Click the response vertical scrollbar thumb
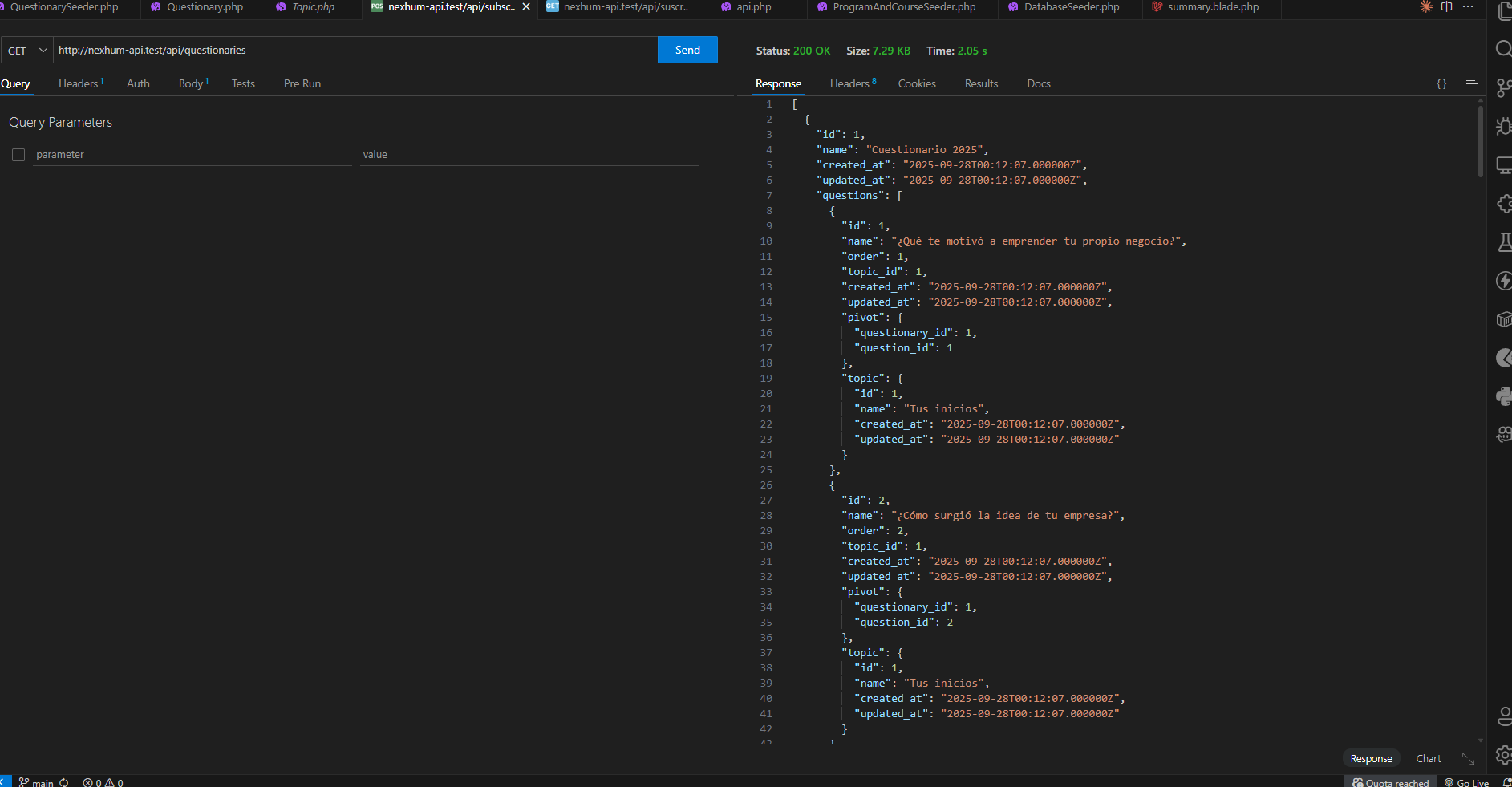 click(1481, 140)
